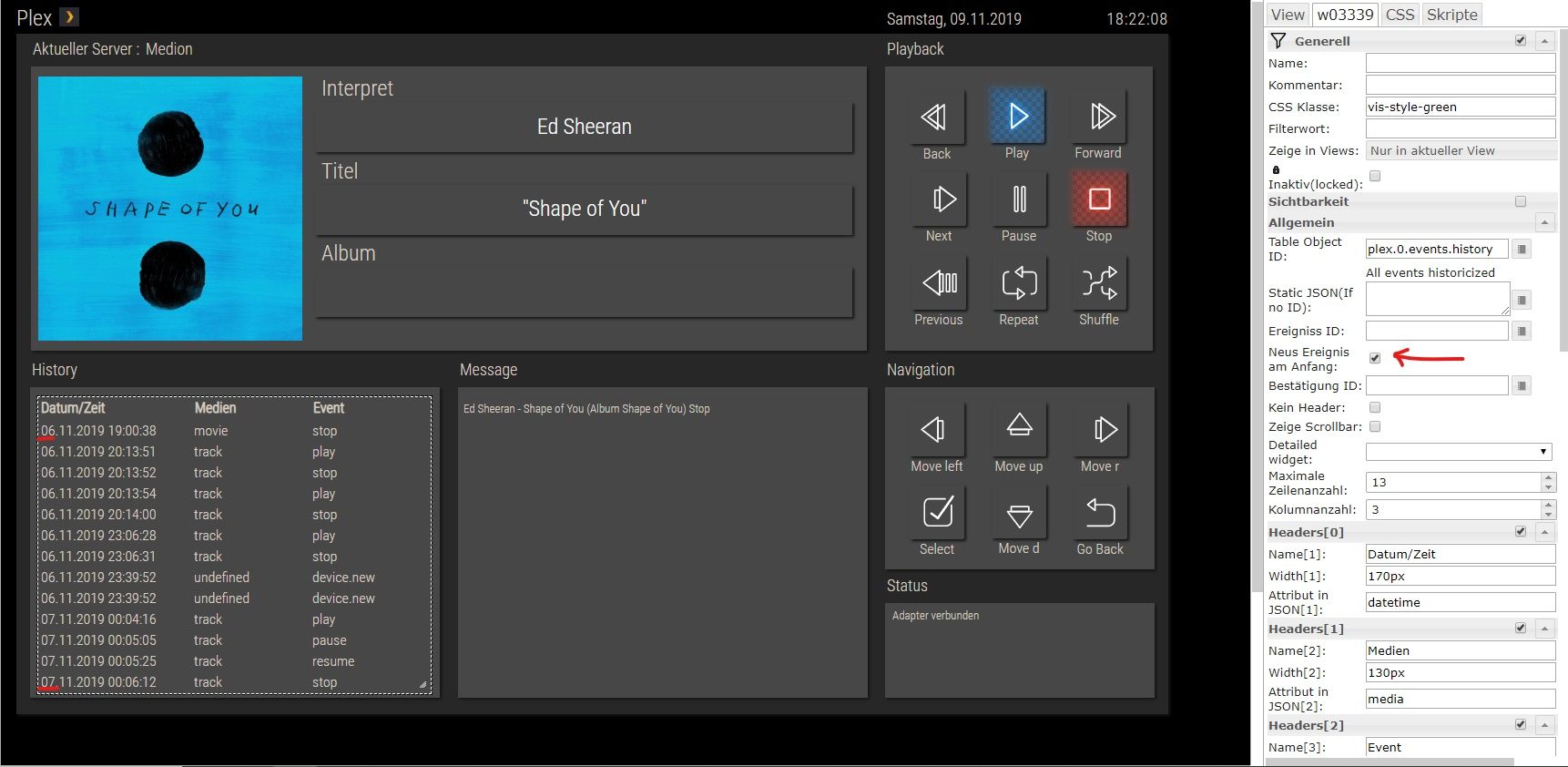This screenshot has width=1568, height=767.
Task: Open object picker for Table Object ID
Action: tap(1522, 249)
